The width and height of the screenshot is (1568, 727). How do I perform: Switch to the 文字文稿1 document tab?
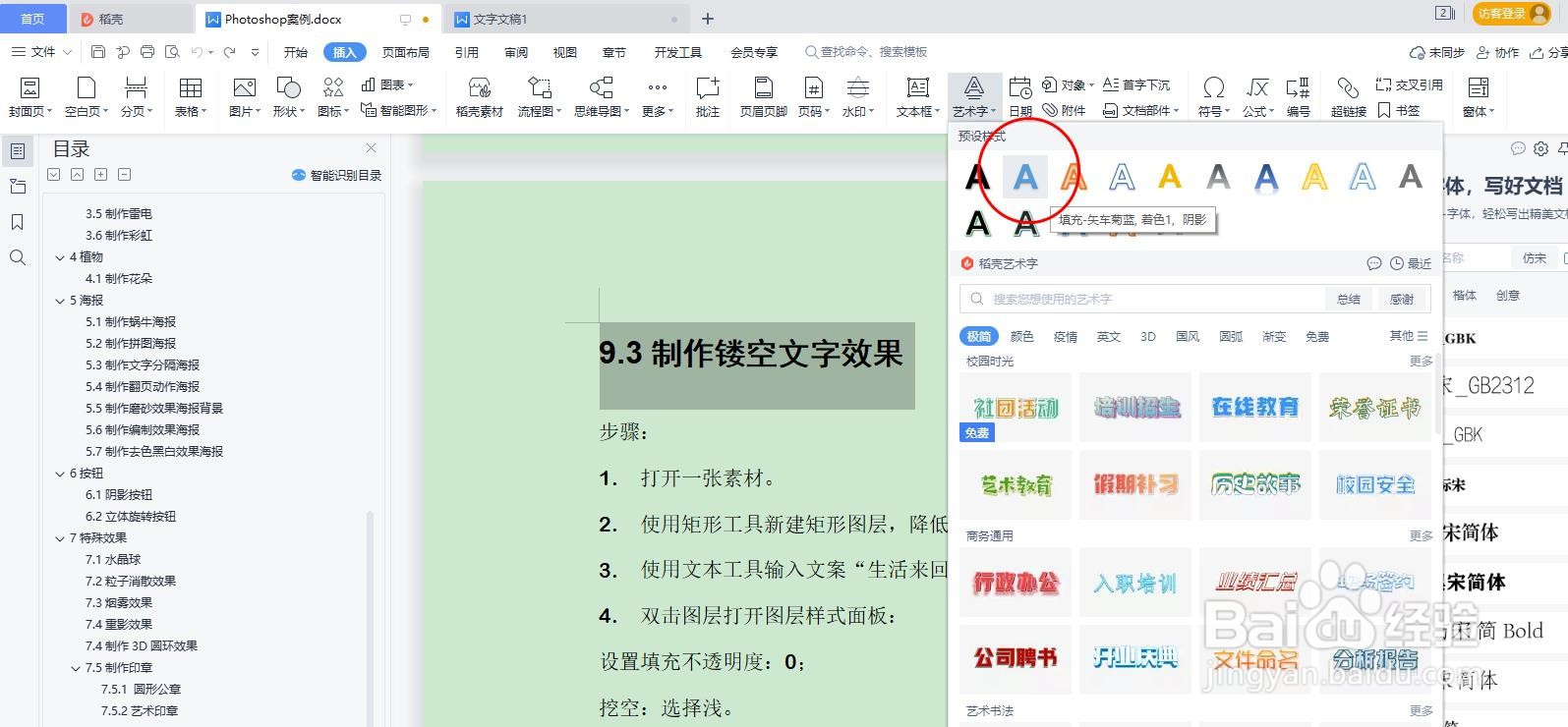(565, 19)
